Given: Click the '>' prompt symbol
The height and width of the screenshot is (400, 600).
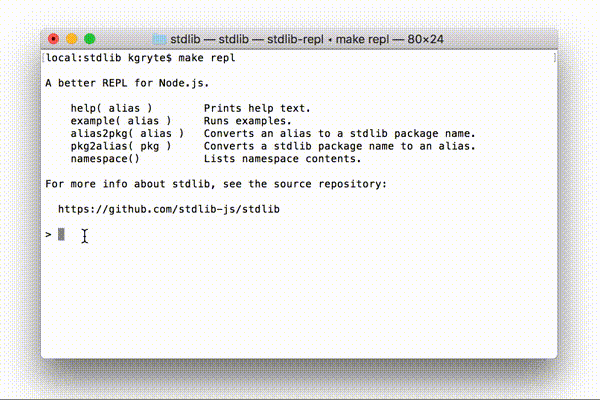Looking at the screenshot, I should coord(48,234).
